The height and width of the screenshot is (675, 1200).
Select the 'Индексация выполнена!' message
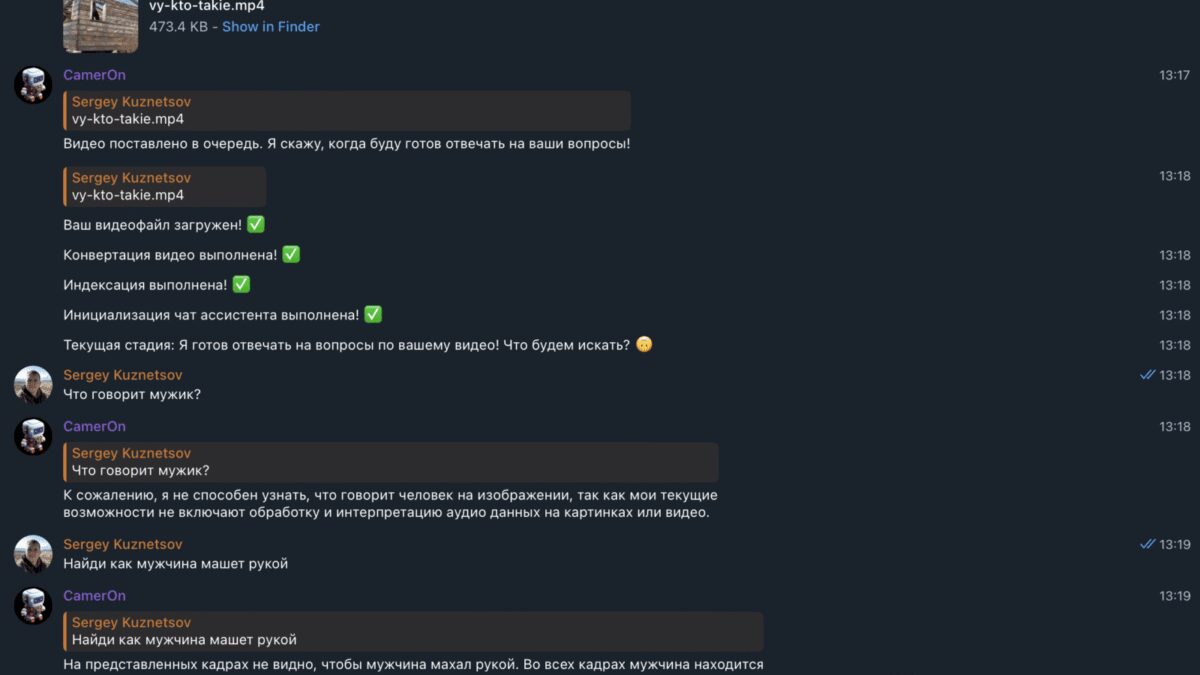point(145,285)
